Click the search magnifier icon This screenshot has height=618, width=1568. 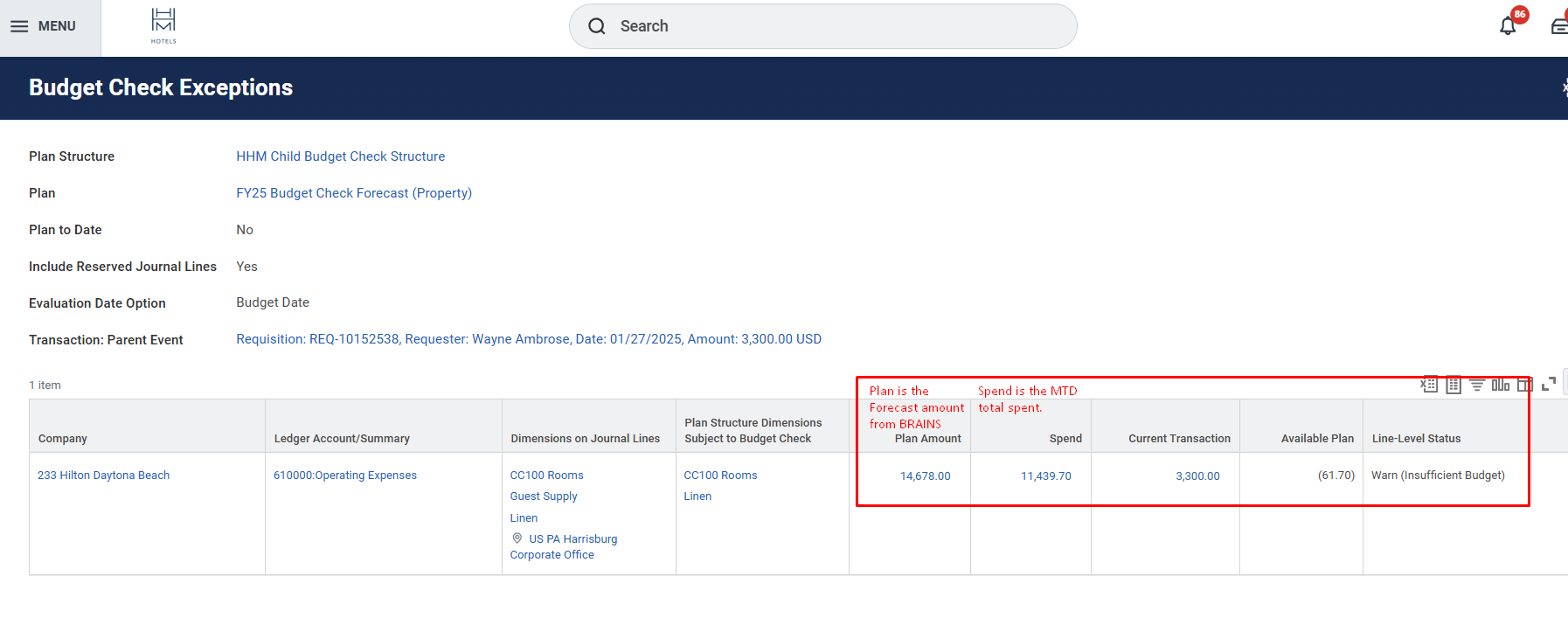(x=597, y=26)
